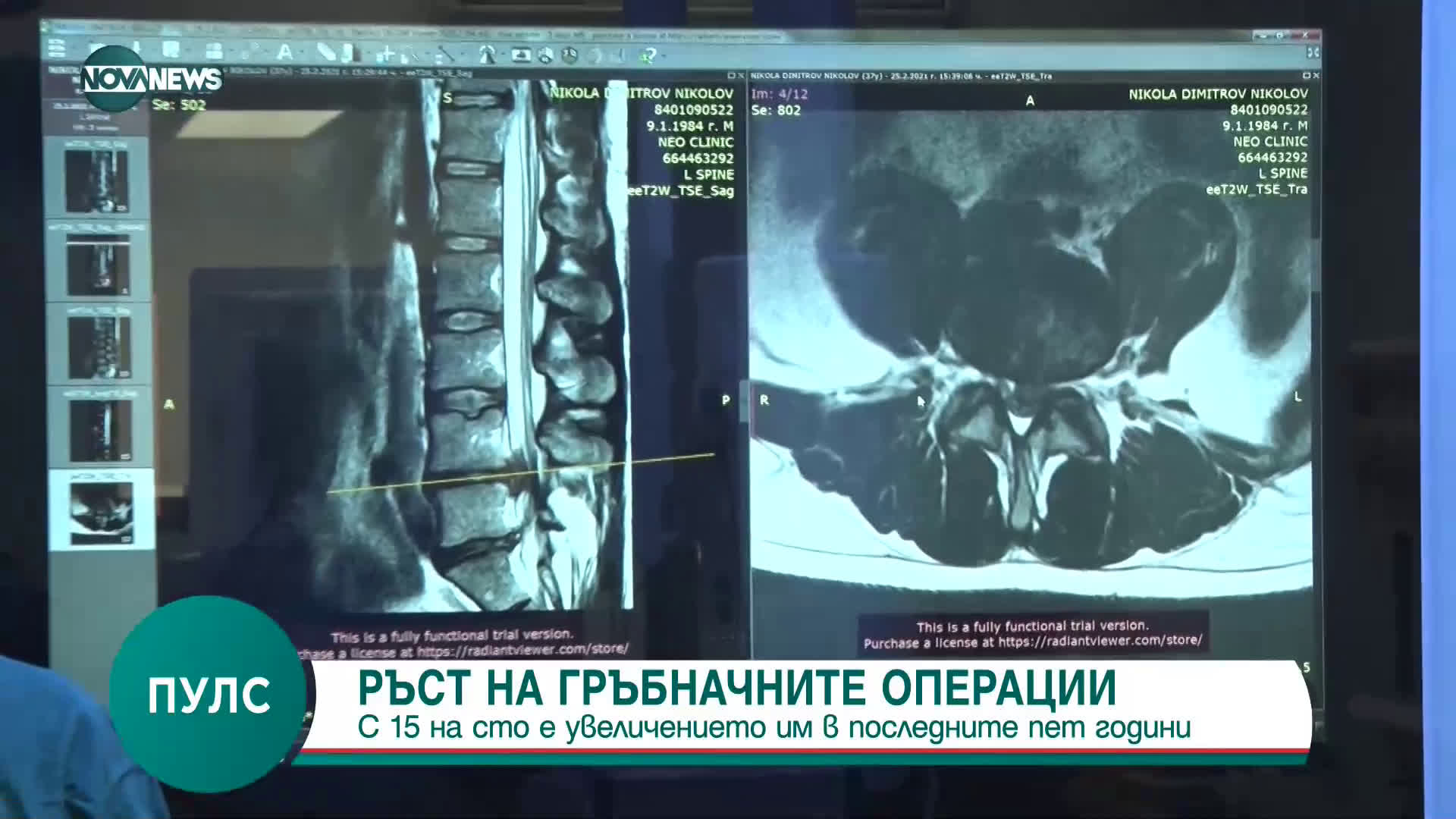Click the monitor-shaped toolbar icon
Screen dimensions: 1456x819
[521, 55]
